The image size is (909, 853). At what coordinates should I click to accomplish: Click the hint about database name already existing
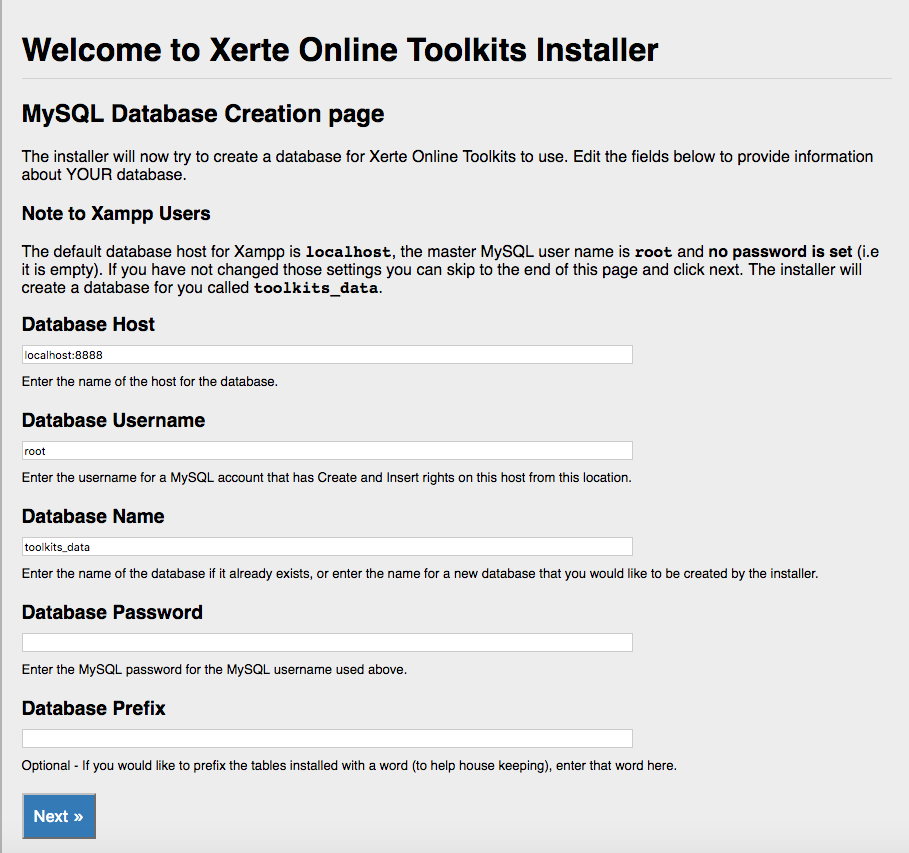pyautogui.click(x=420, y=573)
